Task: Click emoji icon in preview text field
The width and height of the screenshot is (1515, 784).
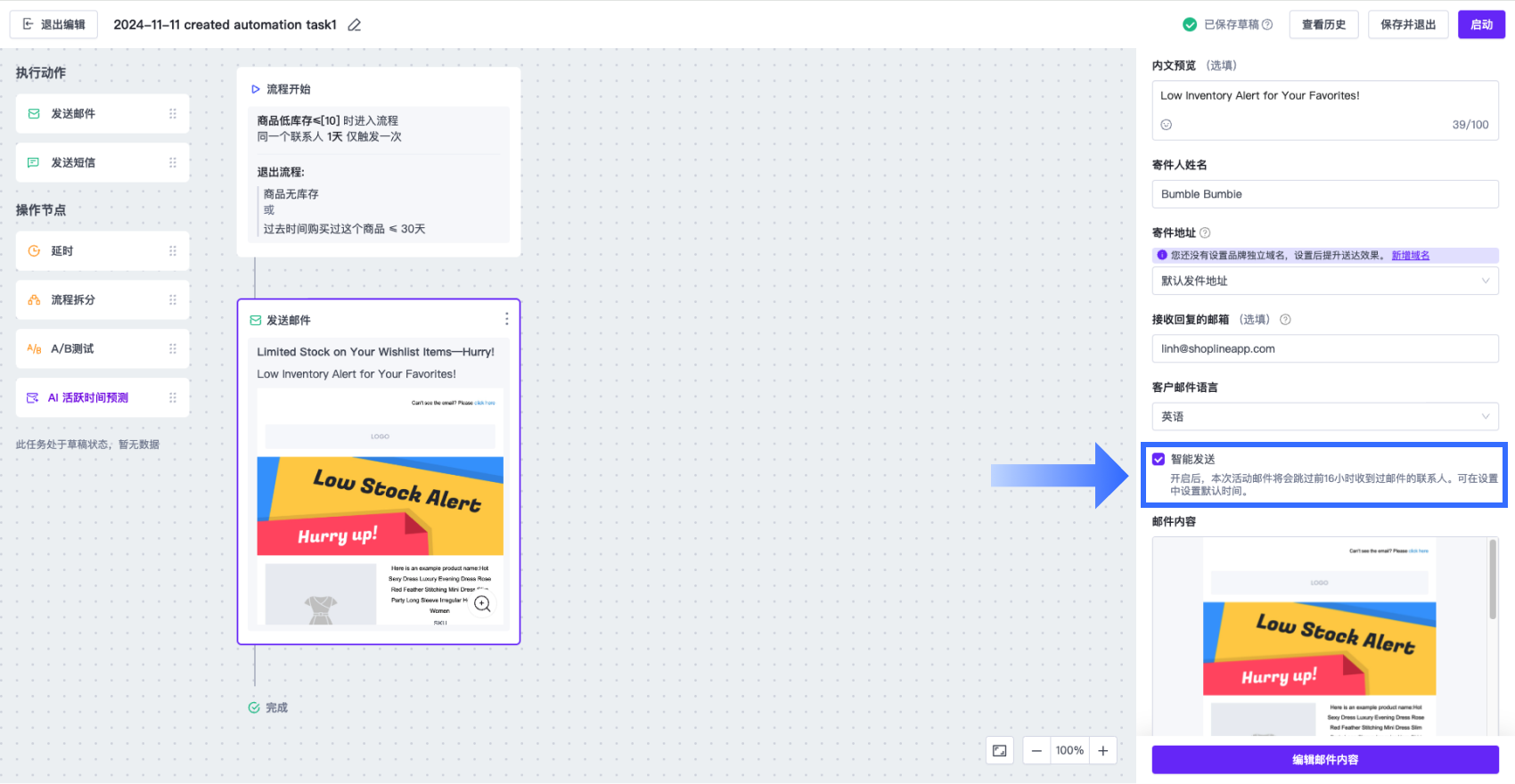Action: (1167, 125)
